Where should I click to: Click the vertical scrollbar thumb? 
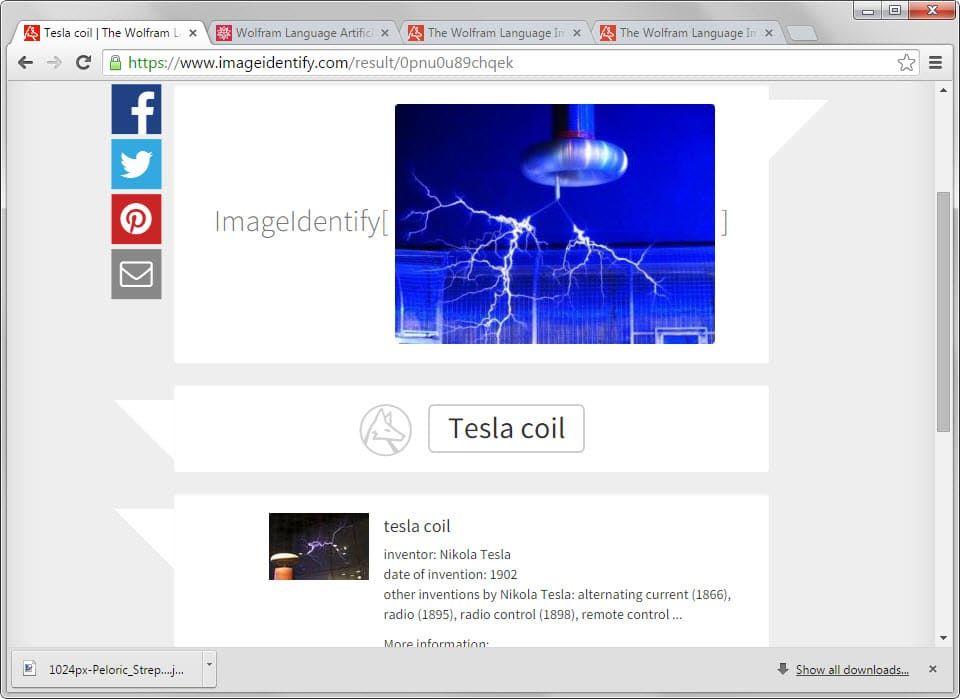[x=943, y=312]
